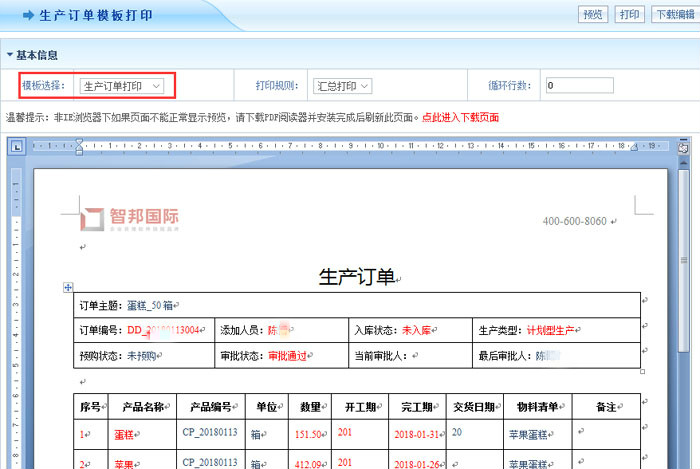Click the tab selector icon at ruler corner
The height and width of the screenshot is (469, 700).
coord(17,147)
